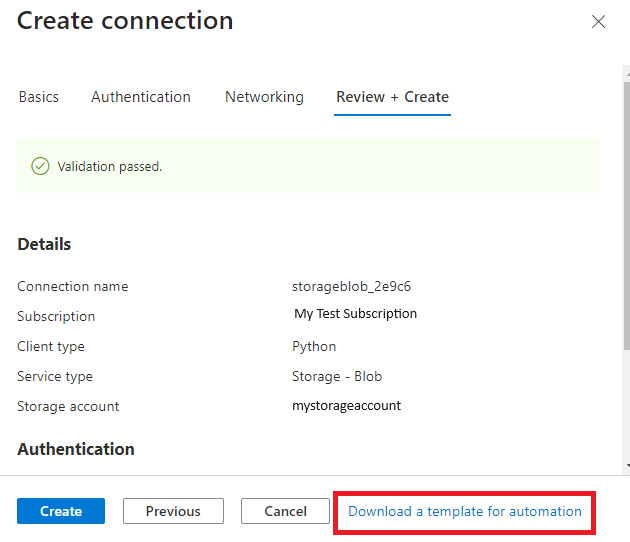Go back with the Previous button
The image size is (630, 542).
coord(173,511)
